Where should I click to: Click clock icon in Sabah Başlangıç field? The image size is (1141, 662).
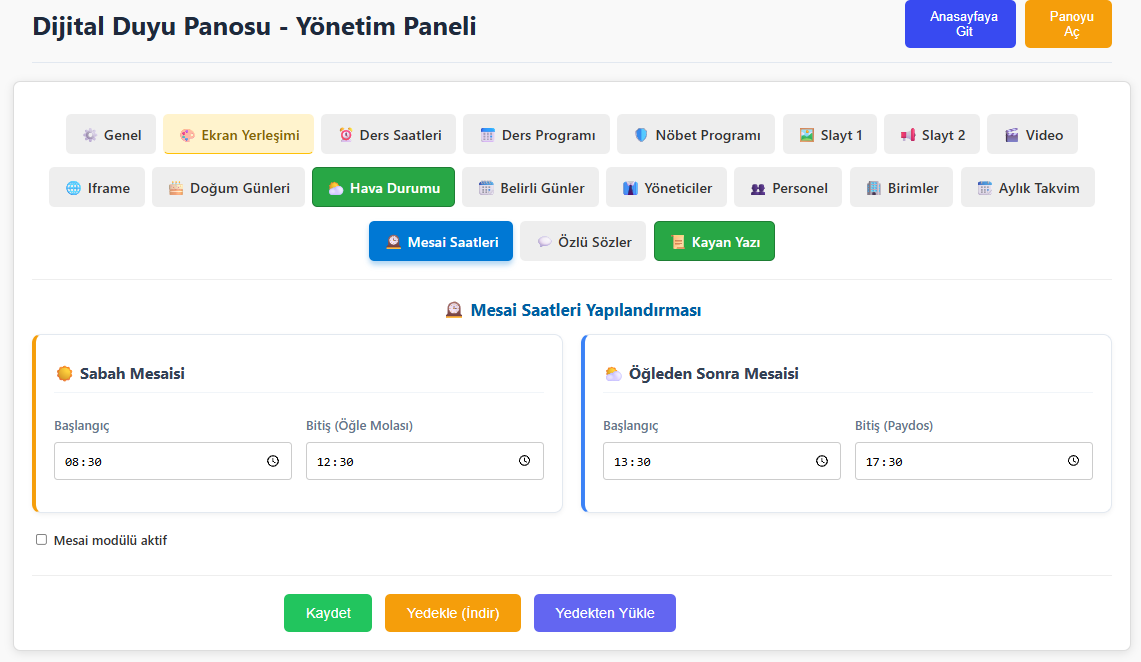click(x=273, y=461)
